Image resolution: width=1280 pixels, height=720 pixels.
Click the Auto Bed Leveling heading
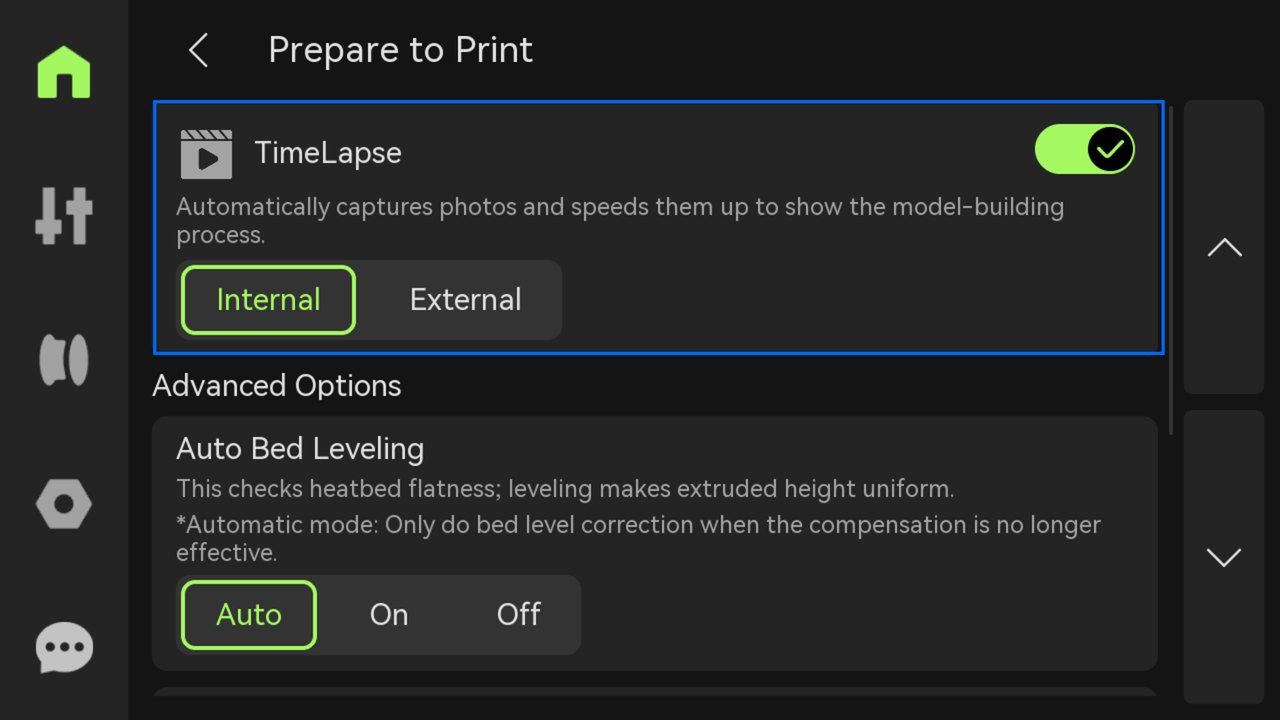(300, 449)
